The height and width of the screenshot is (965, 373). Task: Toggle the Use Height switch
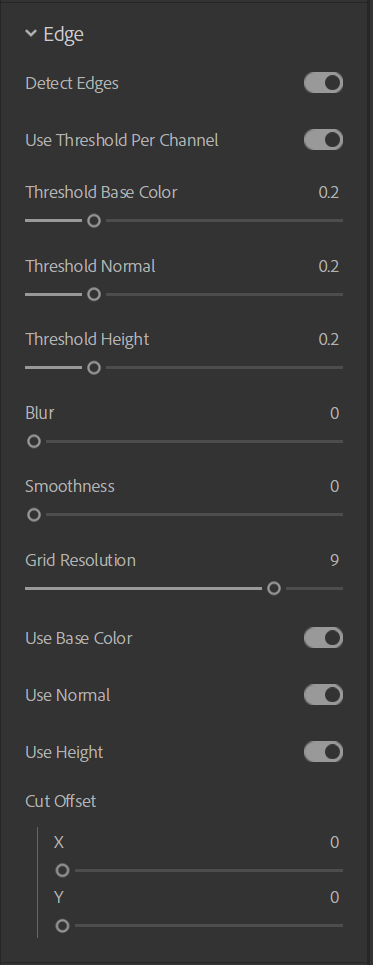point(323,751)
